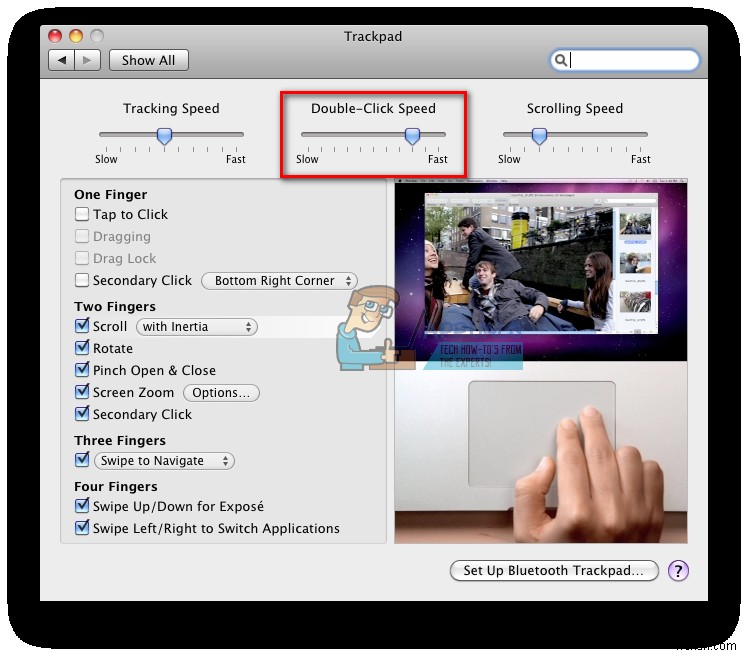Uncheck Swipe Left/Right to Switch Applications
The height and width of the screenshot is (656, 748).
click(x=82, y=528)
